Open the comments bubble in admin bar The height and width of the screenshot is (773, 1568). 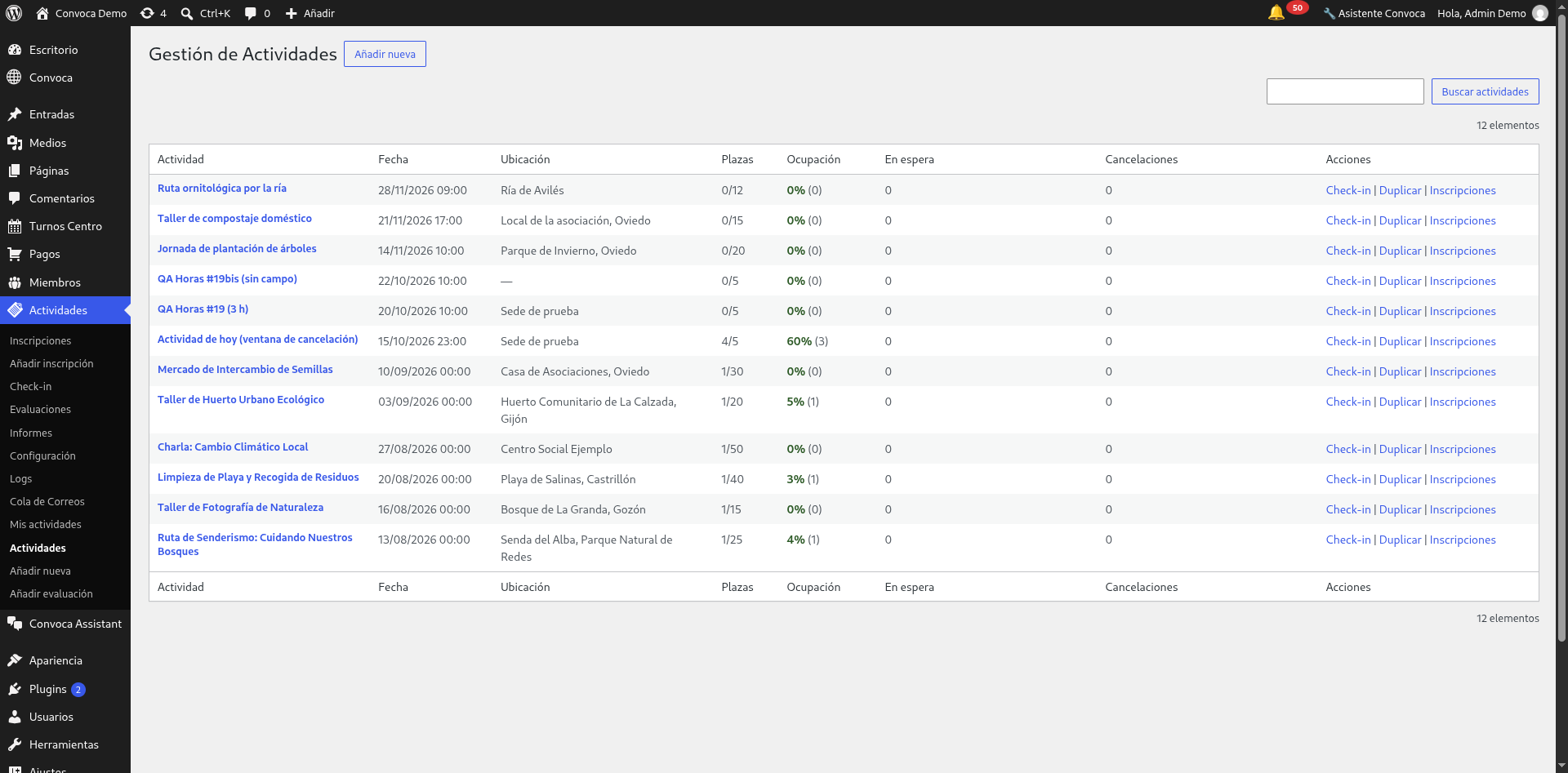click(x=257, y=13)
